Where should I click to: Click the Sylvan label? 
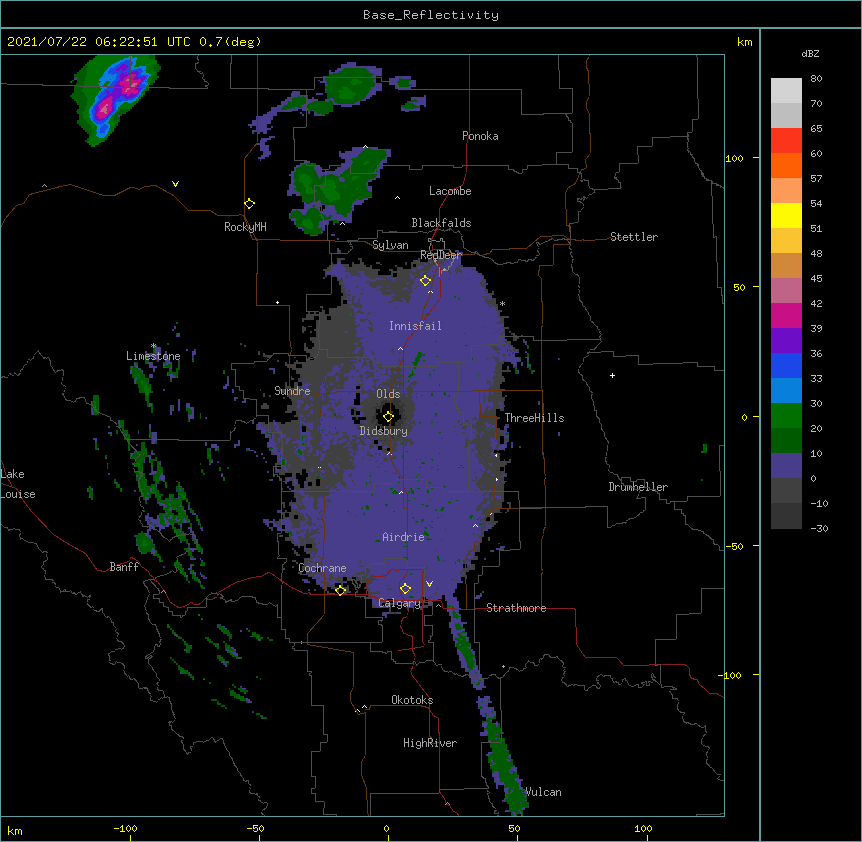click(x=390, y=245)
